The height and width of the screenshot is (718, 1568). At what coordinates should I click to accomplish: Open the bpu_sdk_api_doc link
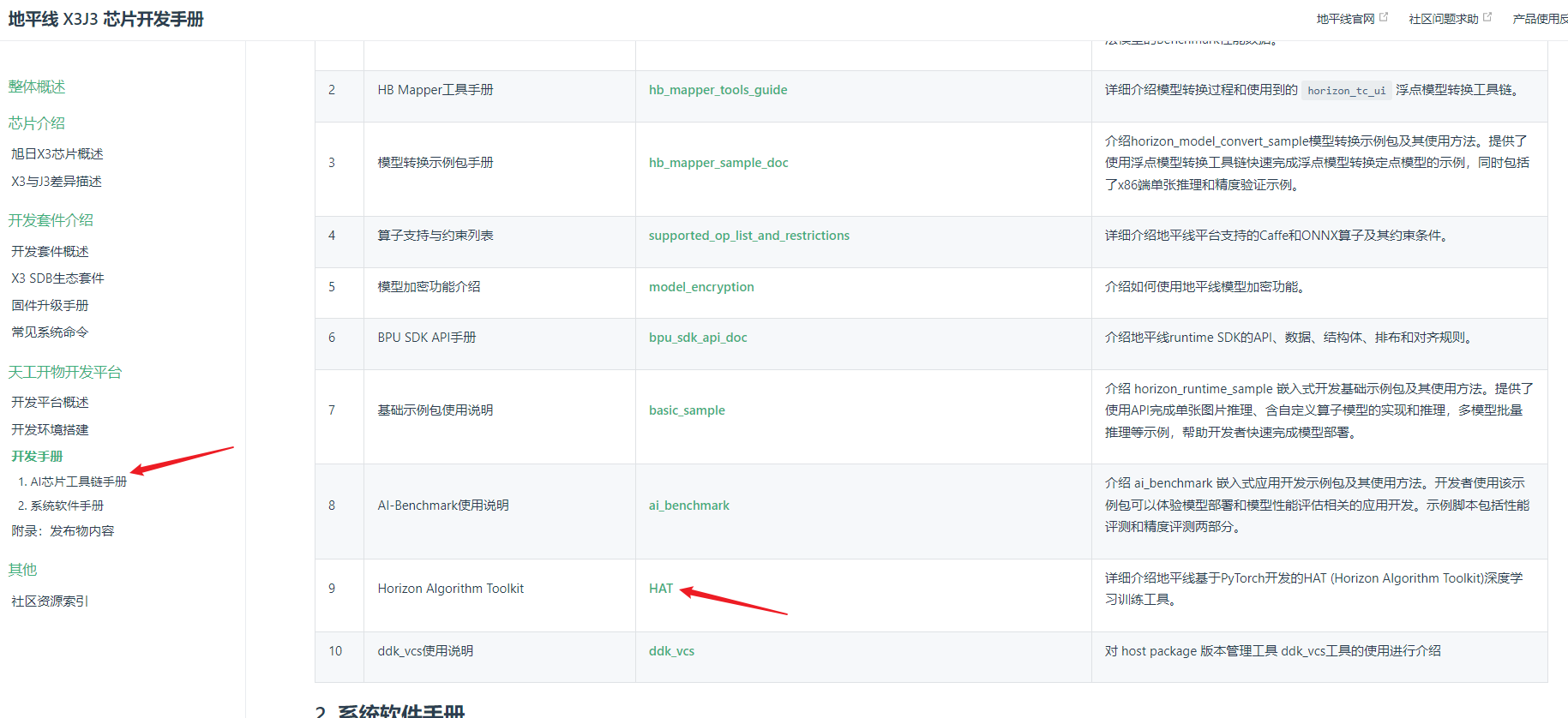click(x=697, y=338)
